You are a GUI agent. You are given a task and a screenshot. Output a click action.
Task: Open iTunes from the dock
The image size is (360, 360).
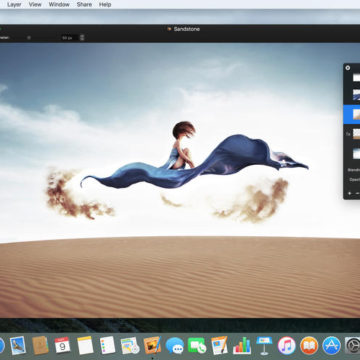coord(287,345)
